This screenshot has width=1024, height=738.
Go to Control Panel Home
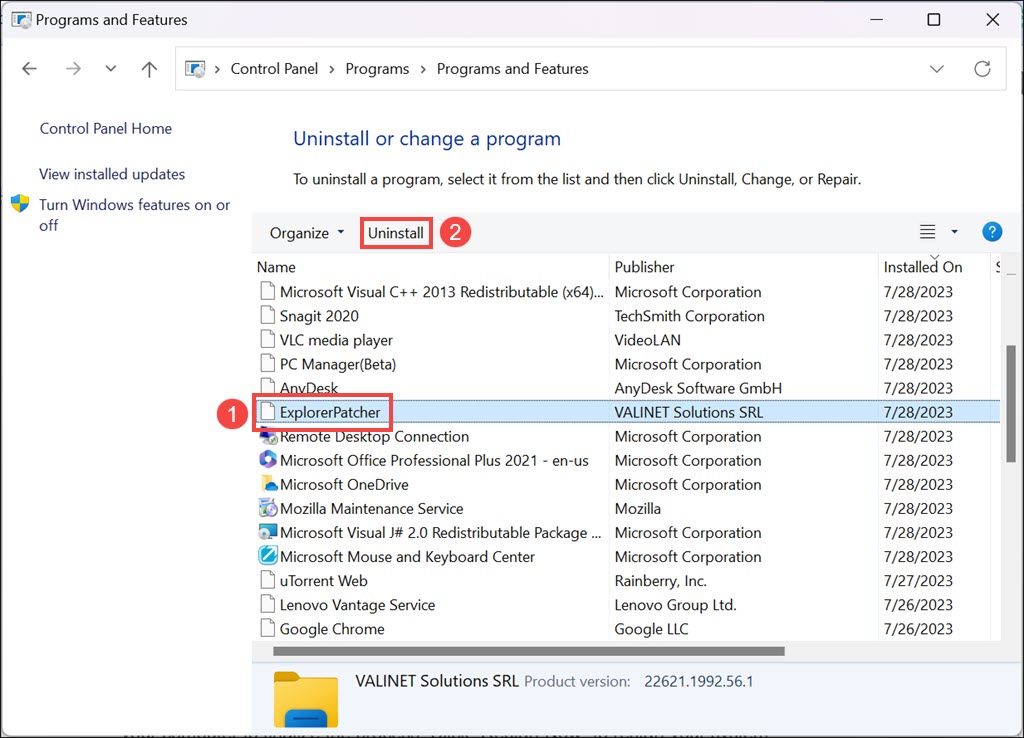(x=105, y=128)
